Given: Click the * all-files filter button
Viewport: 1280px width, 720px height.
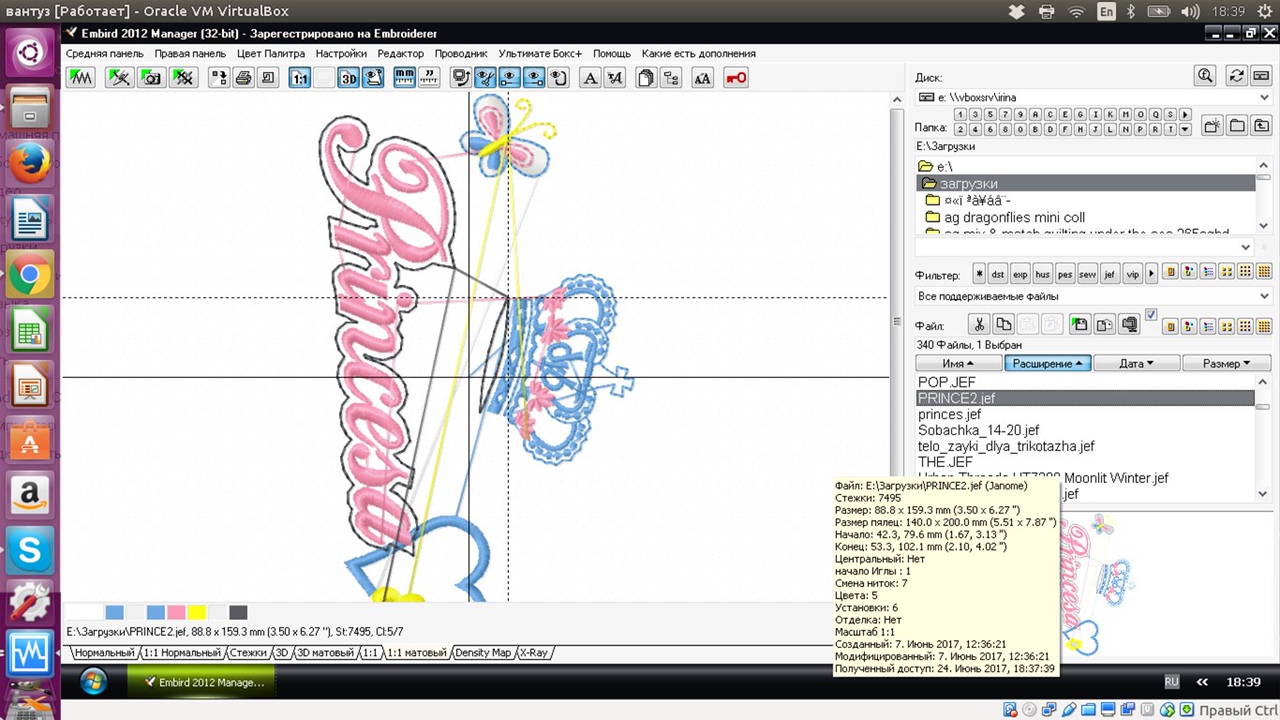Looking at the screenshot, I should (979, 274).
